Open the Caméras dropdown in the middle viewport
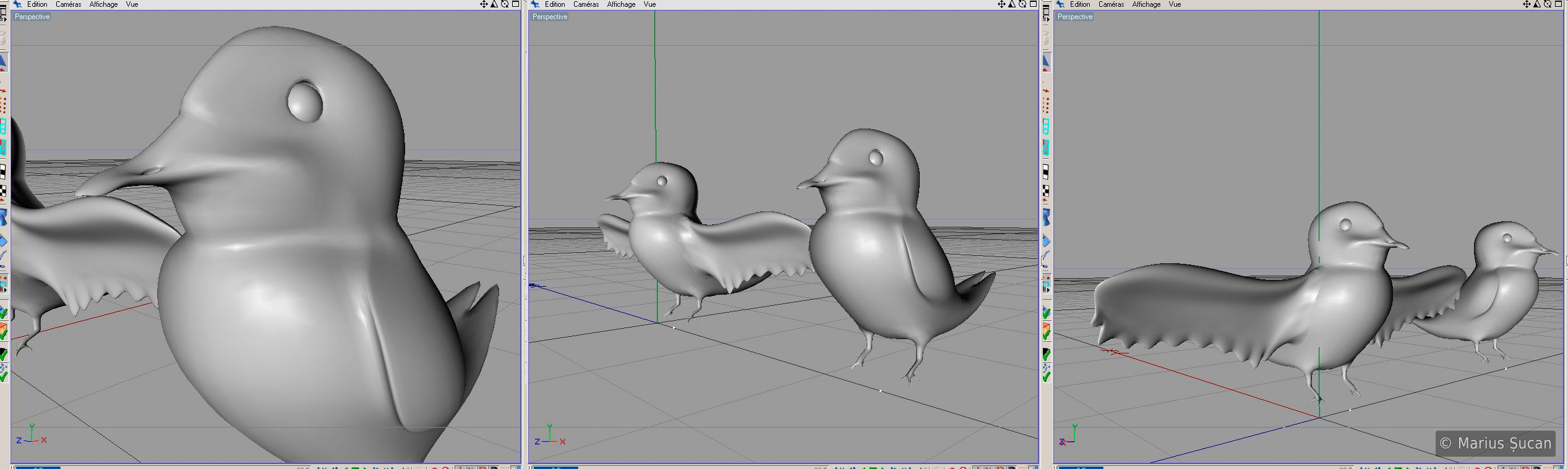Image resolution: width=1568 pixels, height=469 pixels. (x=585, y=4)
